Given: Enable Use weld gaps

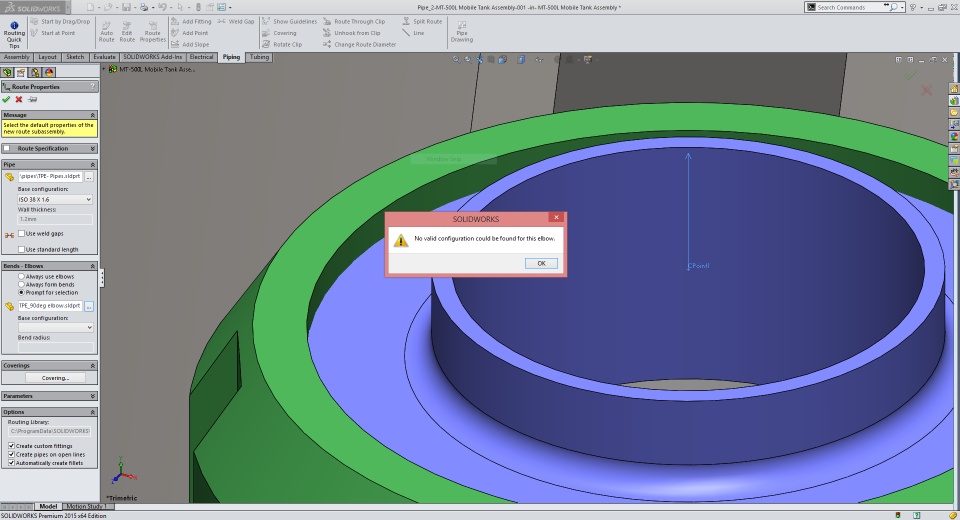Looking at the screenshot, I should [x=21, y=233].
